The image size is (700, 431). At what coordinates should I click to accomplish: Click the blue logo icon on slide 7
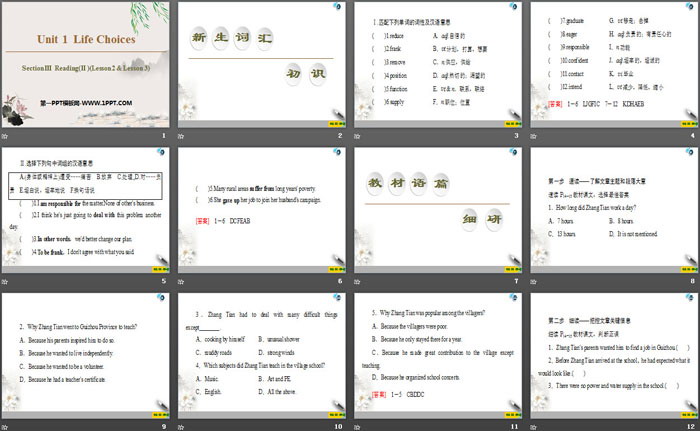pyautogui.click(x=513, y=152)
